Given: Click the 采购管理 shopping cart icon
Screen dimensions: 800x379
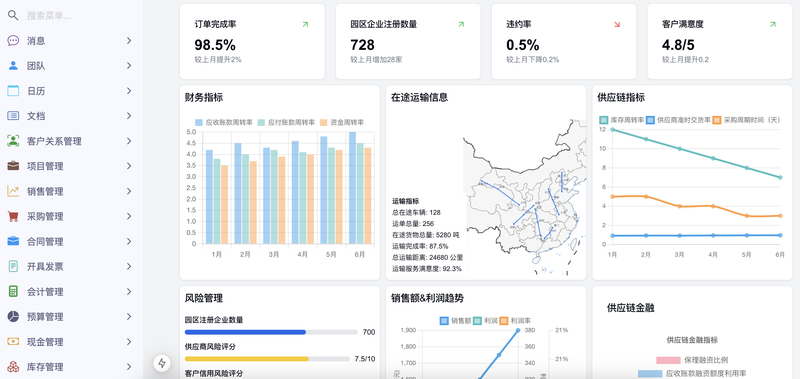Looking at the screenshot, I should pos(13,216).
